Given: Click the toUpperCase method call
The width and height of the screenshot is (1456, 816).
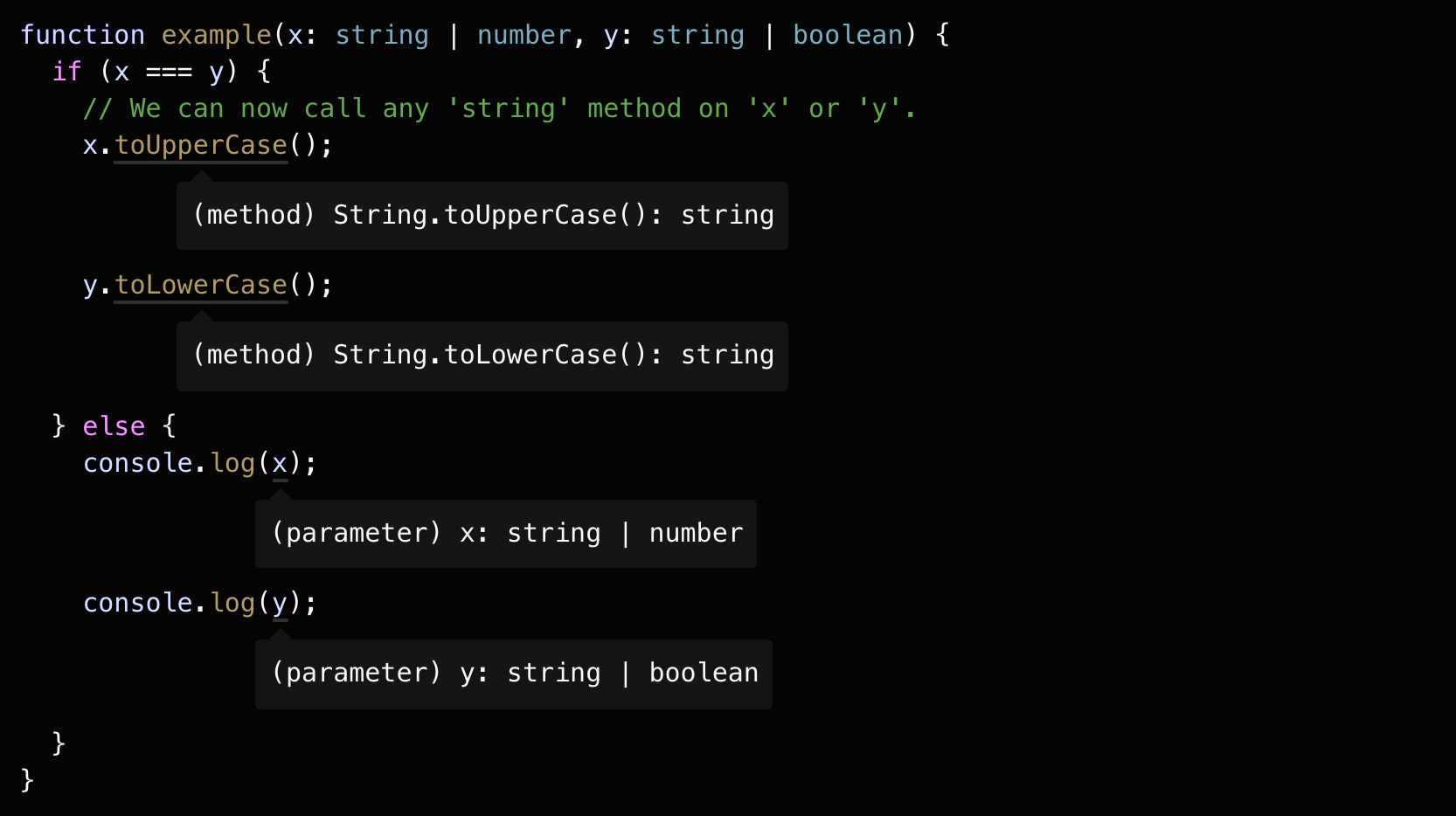Looking at the screenshot, I should pyautogui.click(x=201, y=145).
